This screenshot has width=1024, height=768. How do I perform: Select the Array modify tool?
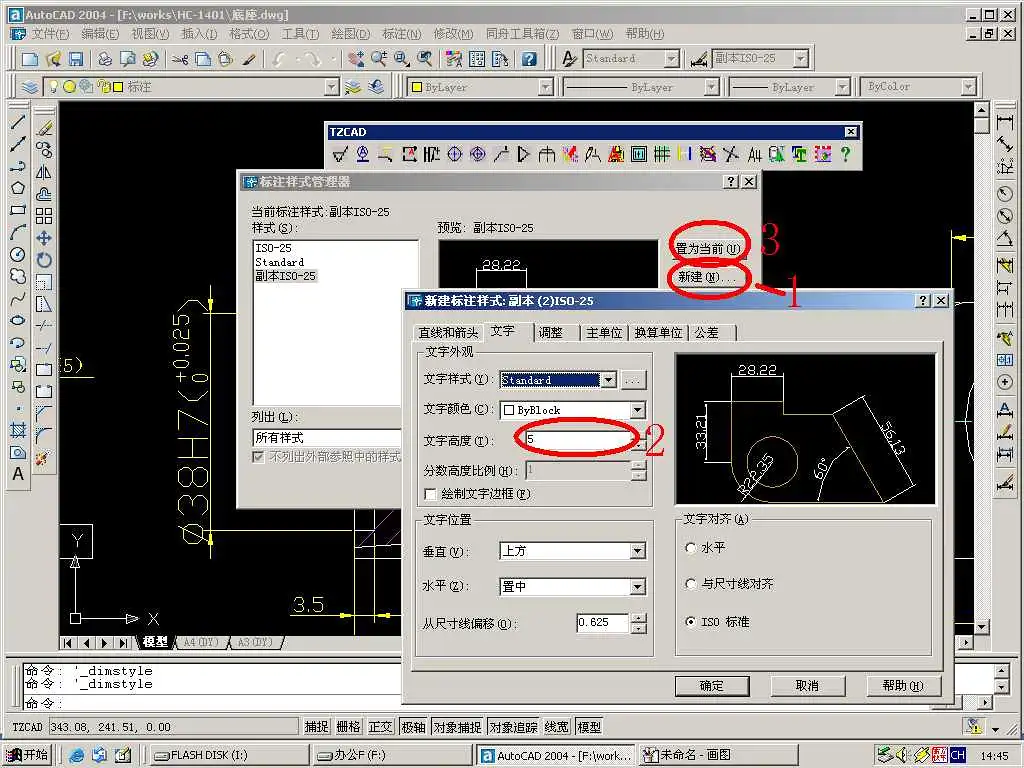(x=44, y=216)
